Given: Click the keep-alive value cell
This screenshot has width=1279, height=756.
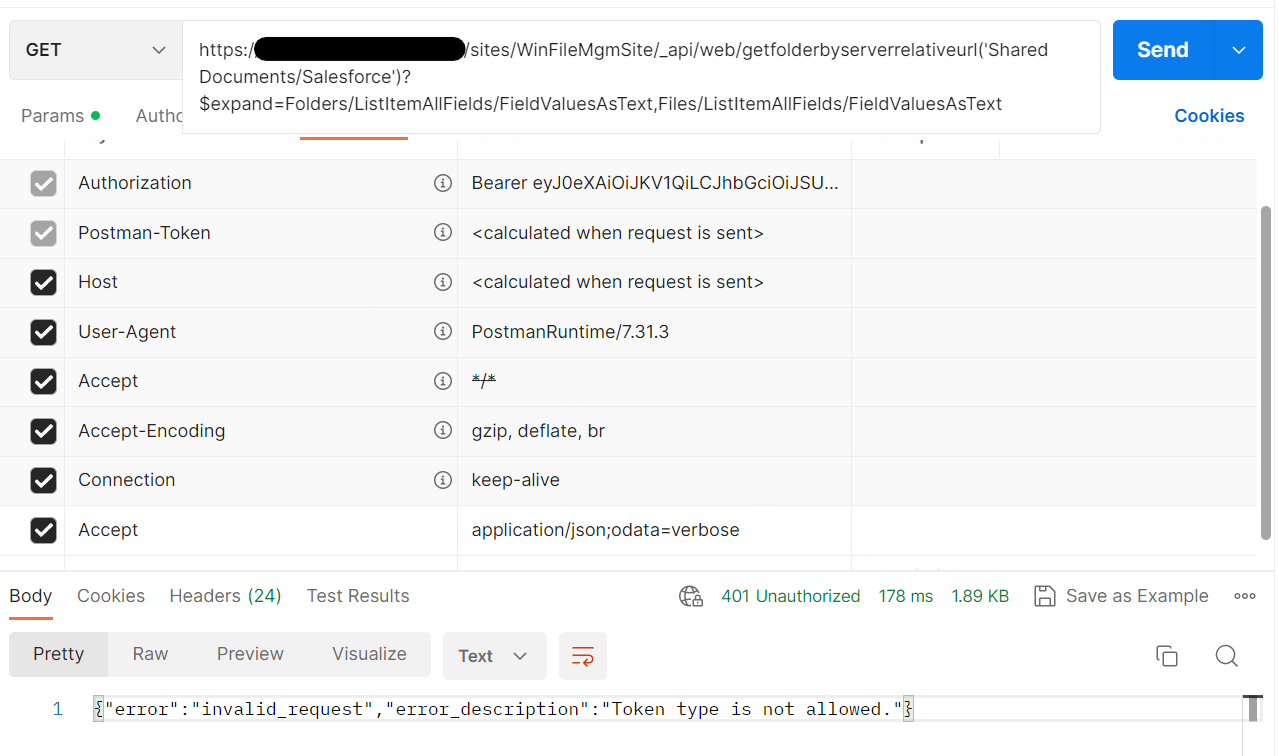Looking at the screenshot, I should (x=655, y=480).
